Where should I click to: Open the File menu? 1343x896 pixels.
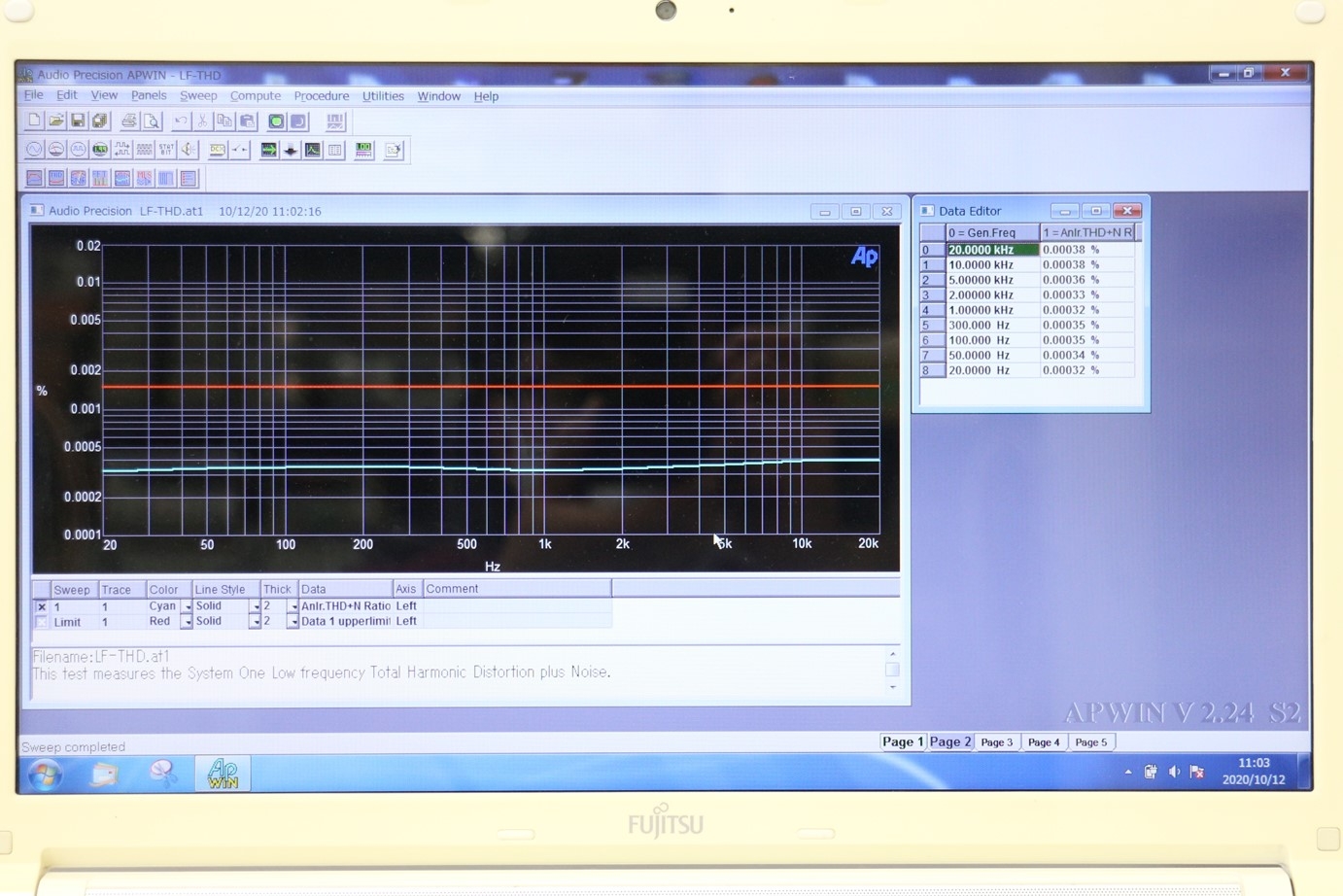(33, 95)
